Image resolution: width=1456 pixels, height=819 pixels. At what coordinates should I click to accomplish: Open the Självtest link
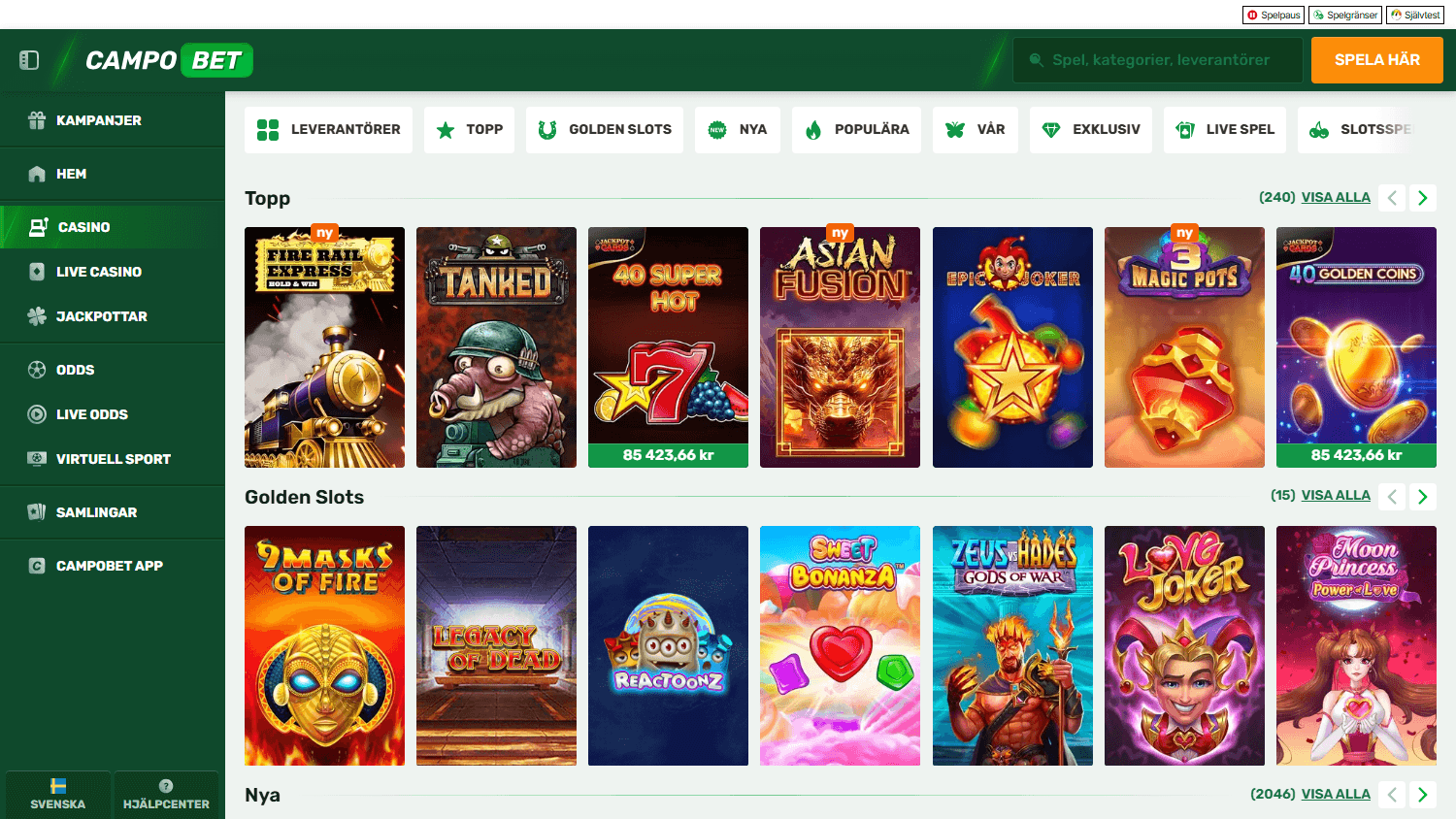1415,15
